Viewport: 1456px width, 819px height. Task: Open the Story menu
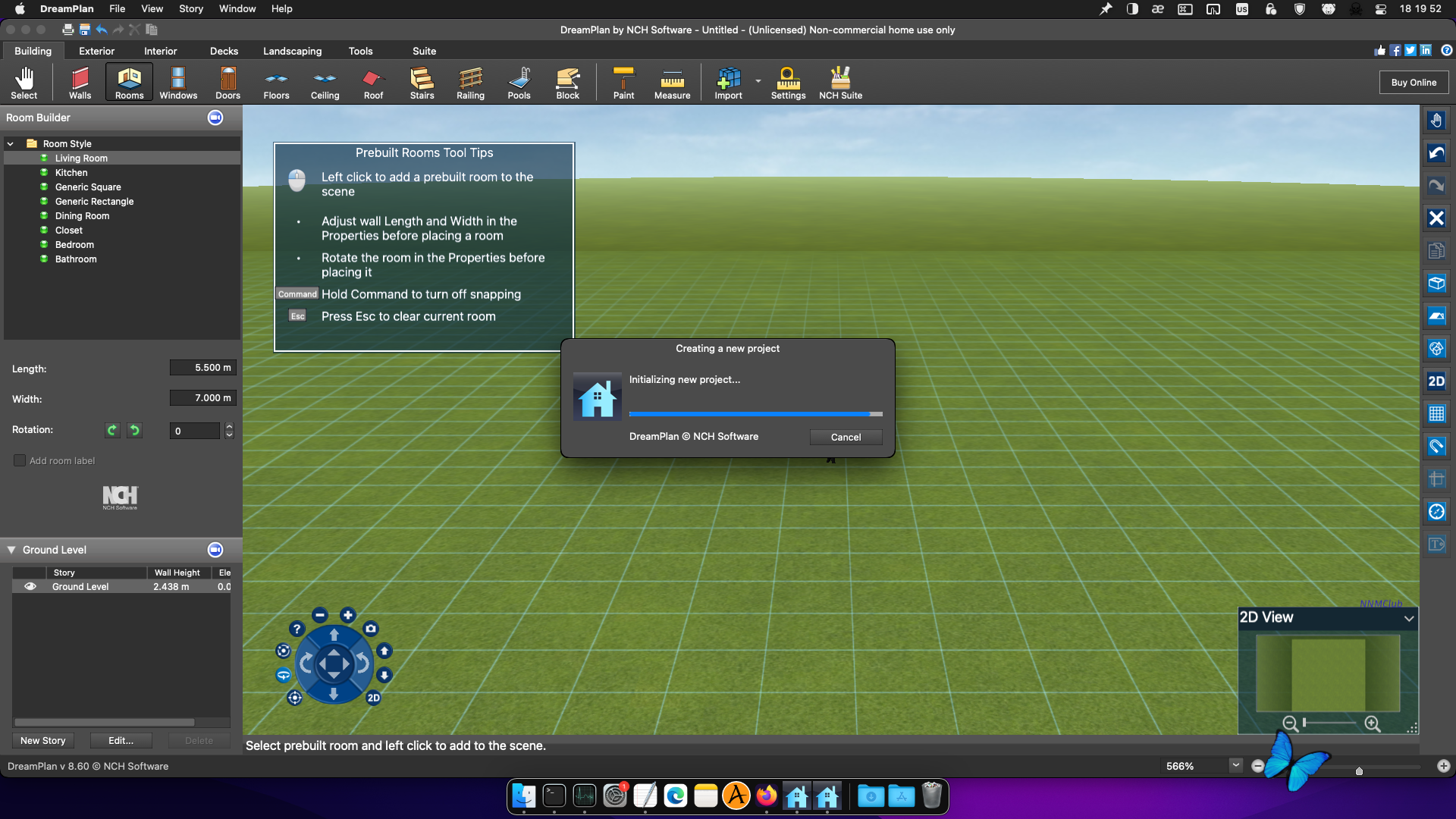point(191,8)
